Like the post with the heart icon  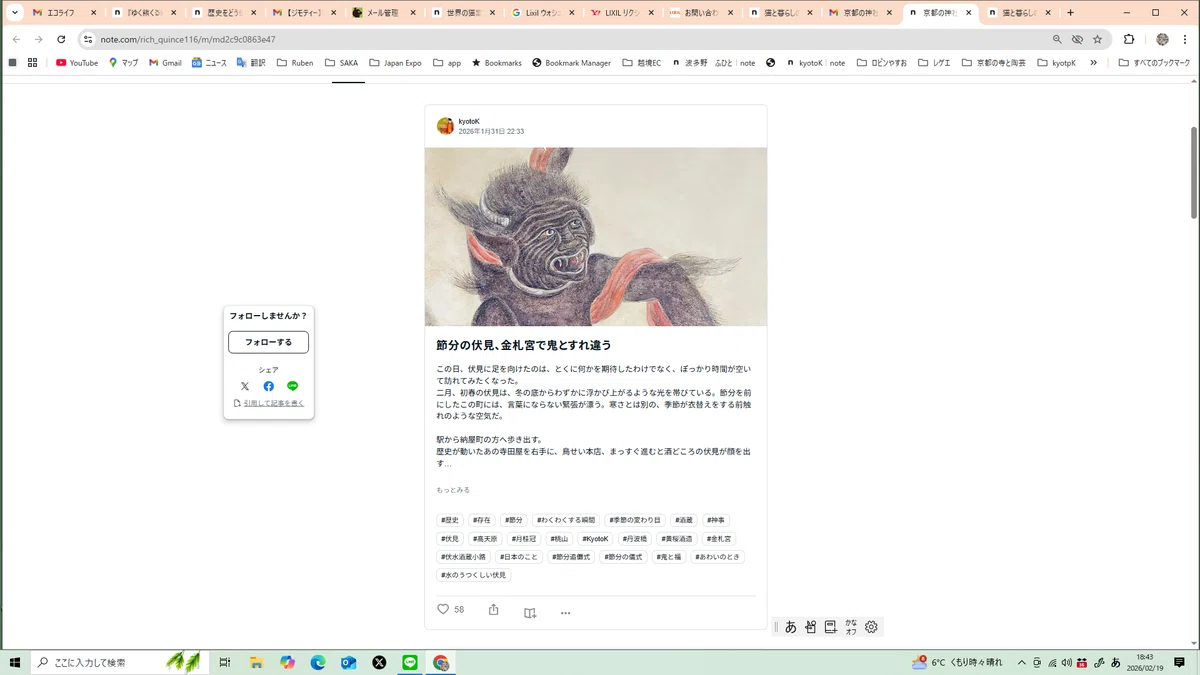click(x=443, y=609)
